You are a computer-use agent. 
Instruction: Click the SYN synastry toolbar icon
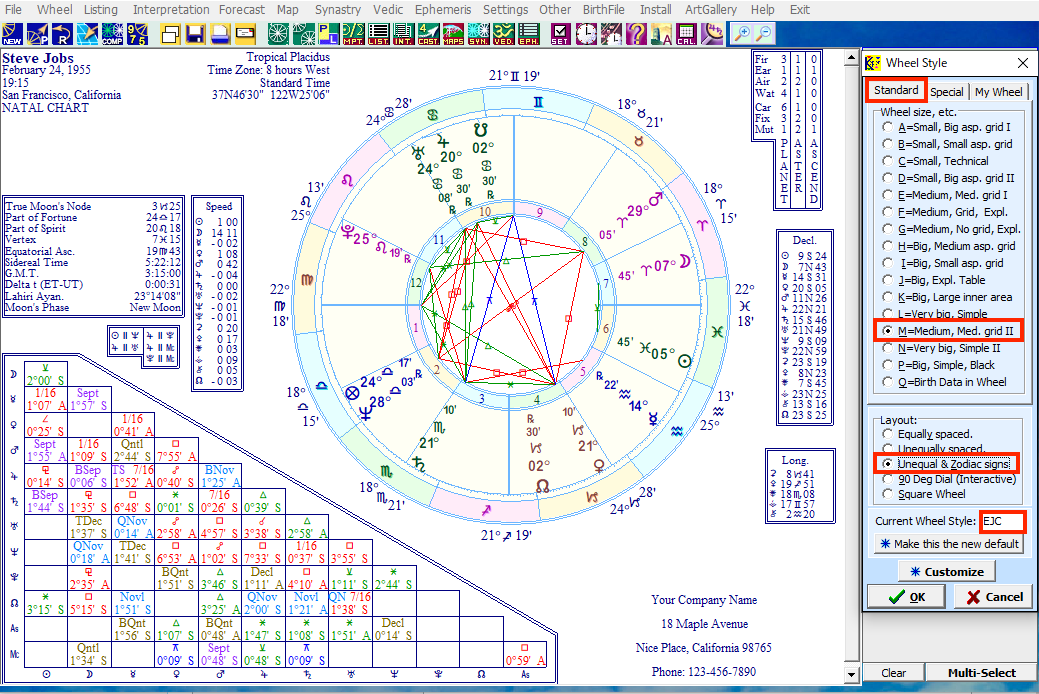478,34
